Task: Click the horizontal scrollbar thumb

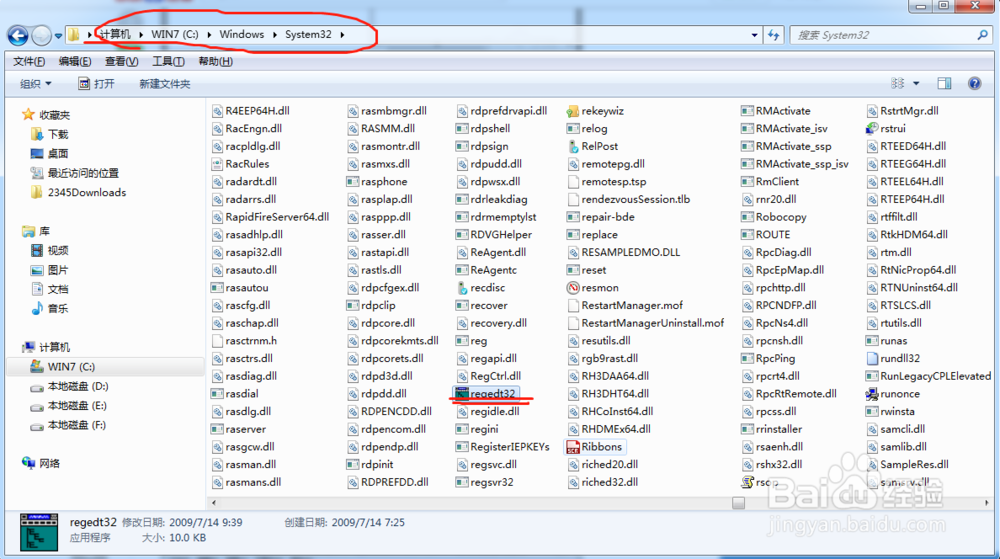Action: point(739,503)
